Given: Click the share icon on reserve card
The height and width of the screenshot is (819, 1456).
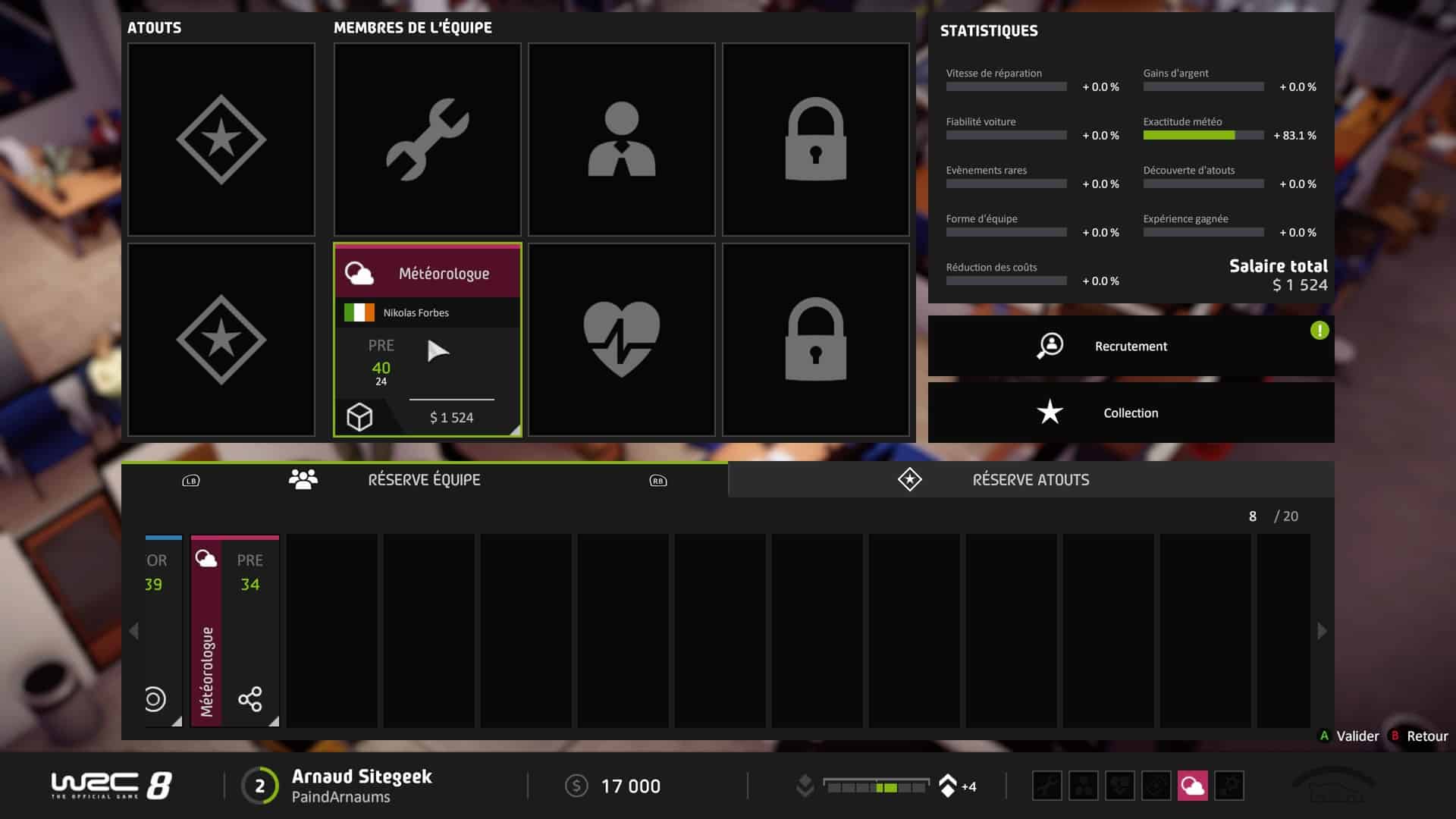Looking at the screenshot, I should [x=250, y=698].
